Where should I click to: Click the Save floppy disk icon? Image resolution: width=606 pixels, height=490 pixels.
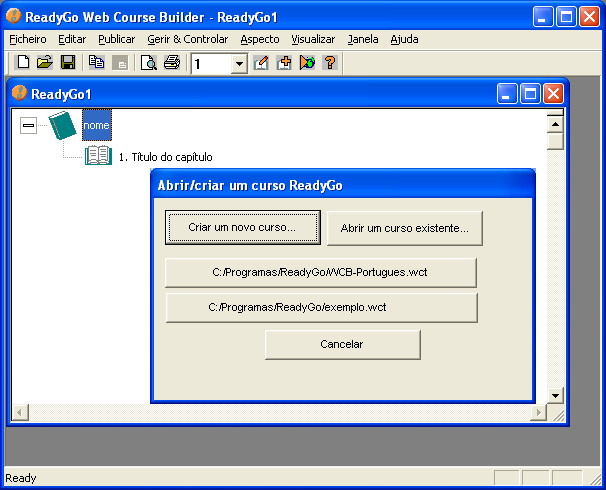[68, 63]
